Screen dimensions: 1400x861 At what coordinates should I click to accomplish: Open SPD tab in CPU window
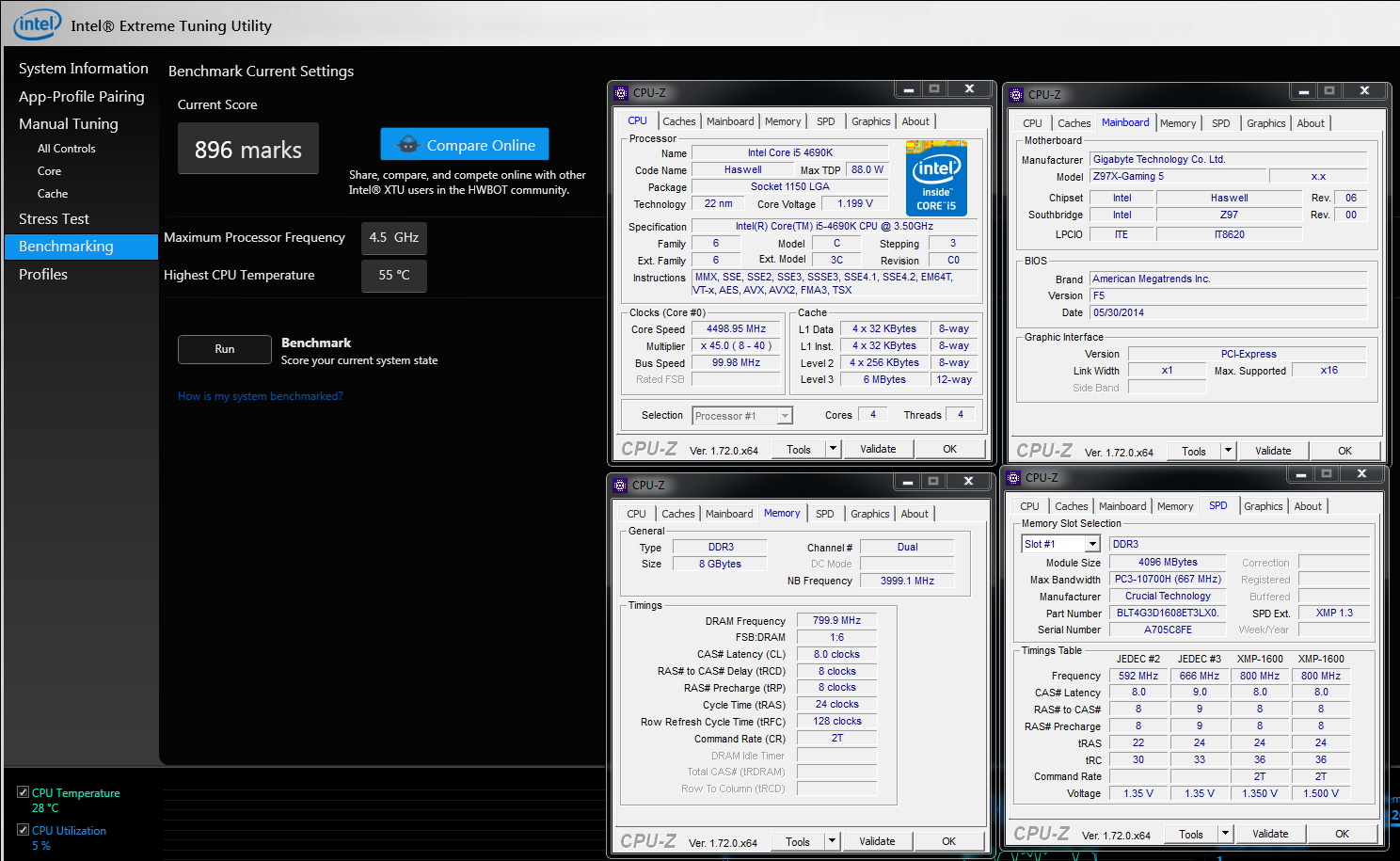826,121
